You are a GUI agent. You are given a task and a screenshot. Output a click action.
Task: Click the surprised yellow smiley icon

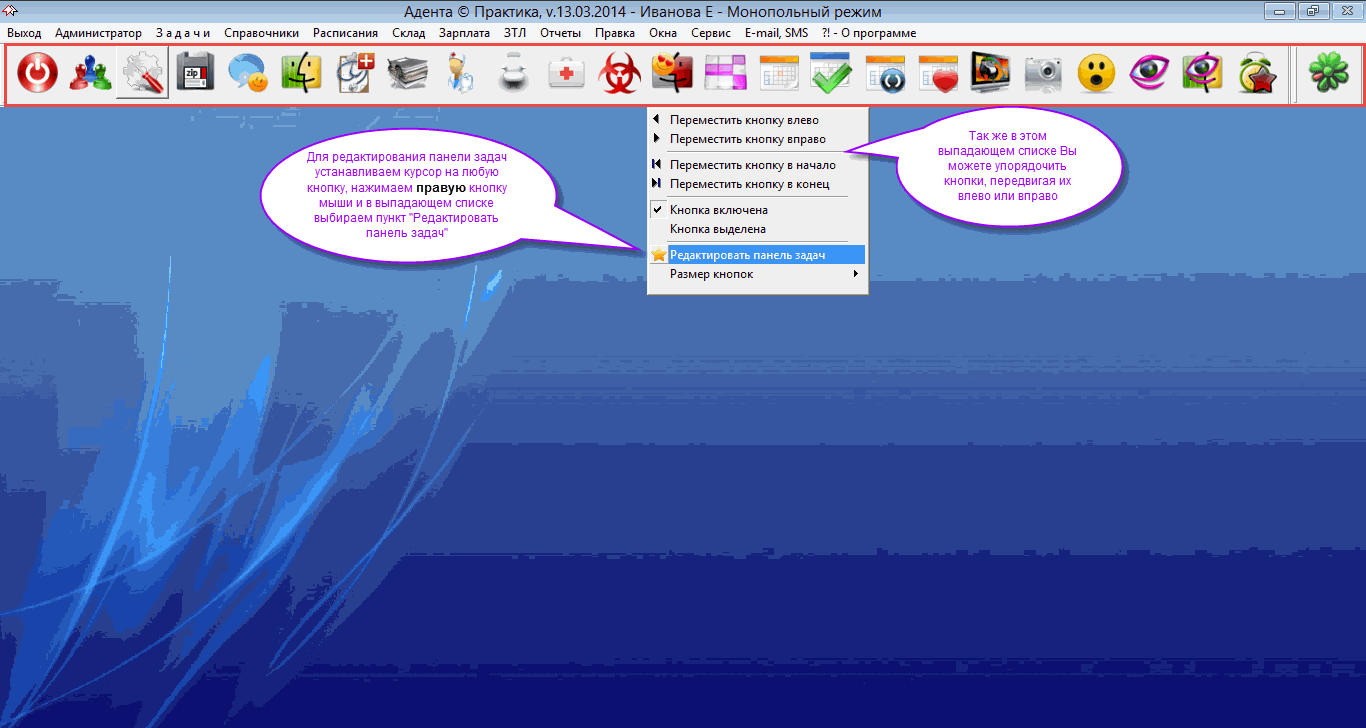point(1096,73)
